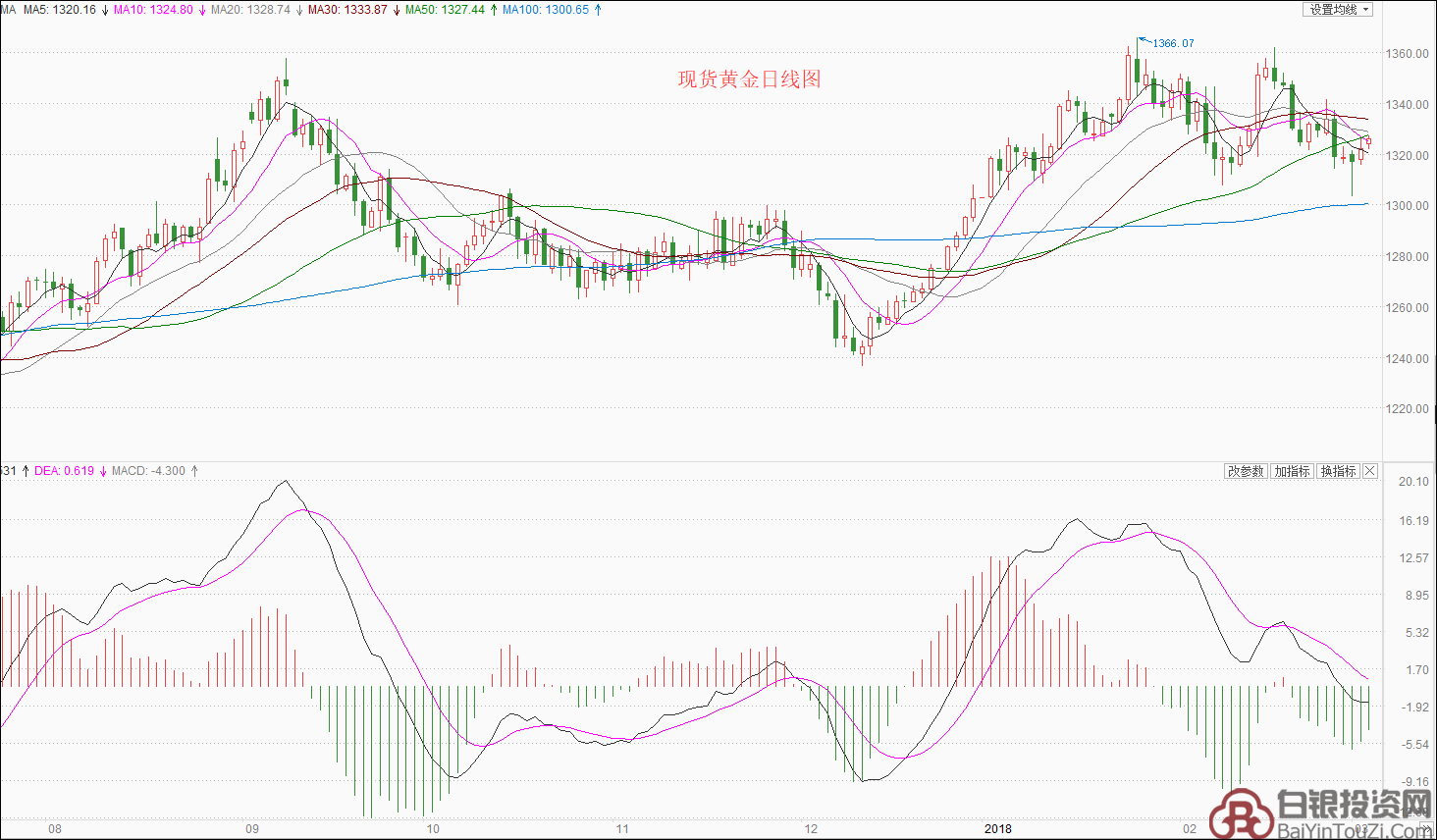The image size is (1437, 840).
Task: Open the 设置均线 dropdown menu
Action: click(x=1337, y=10)
